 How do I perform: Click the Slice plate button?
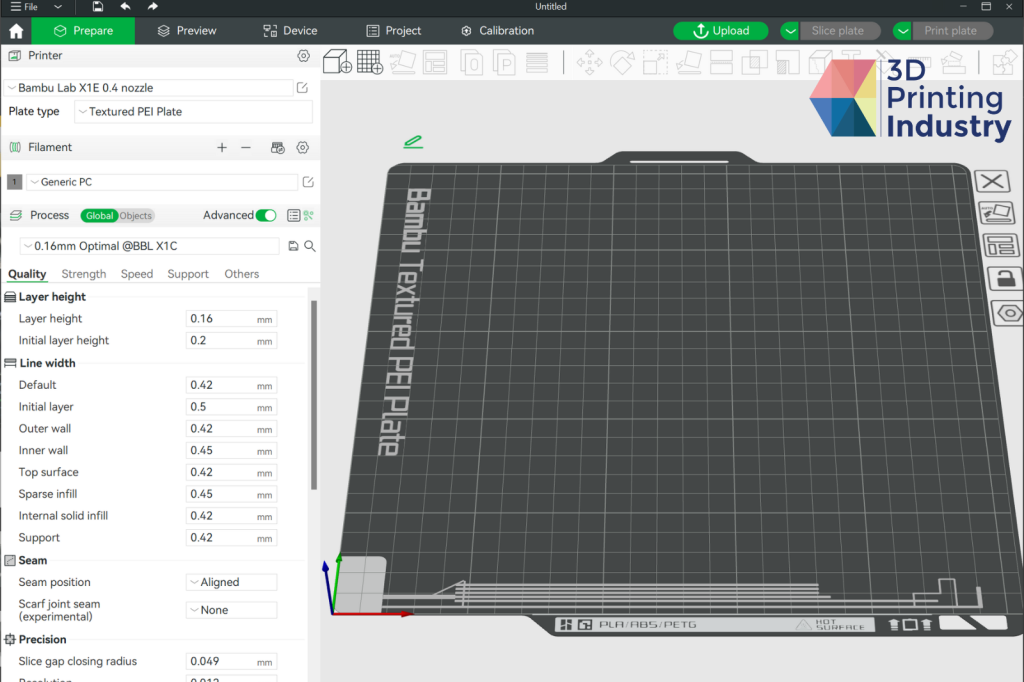tap(837, 31)
